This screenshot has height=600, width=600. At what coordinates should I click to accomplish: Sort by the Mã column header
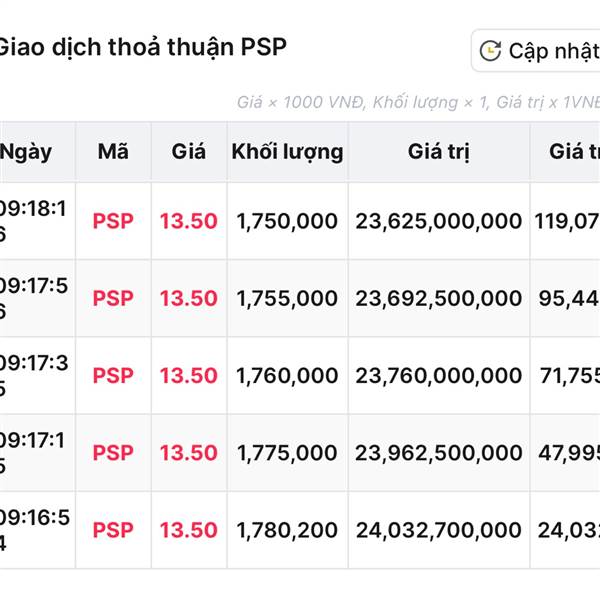[x=113, y=152]
